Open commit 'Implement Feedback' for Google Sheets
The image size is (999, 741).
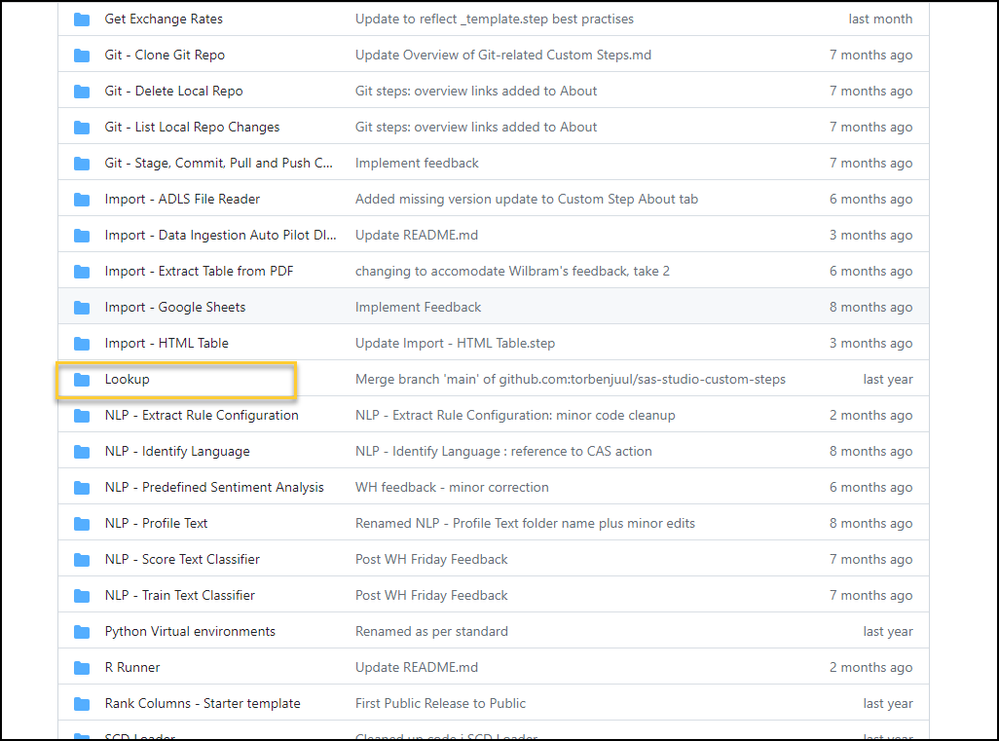pos(418,308)
